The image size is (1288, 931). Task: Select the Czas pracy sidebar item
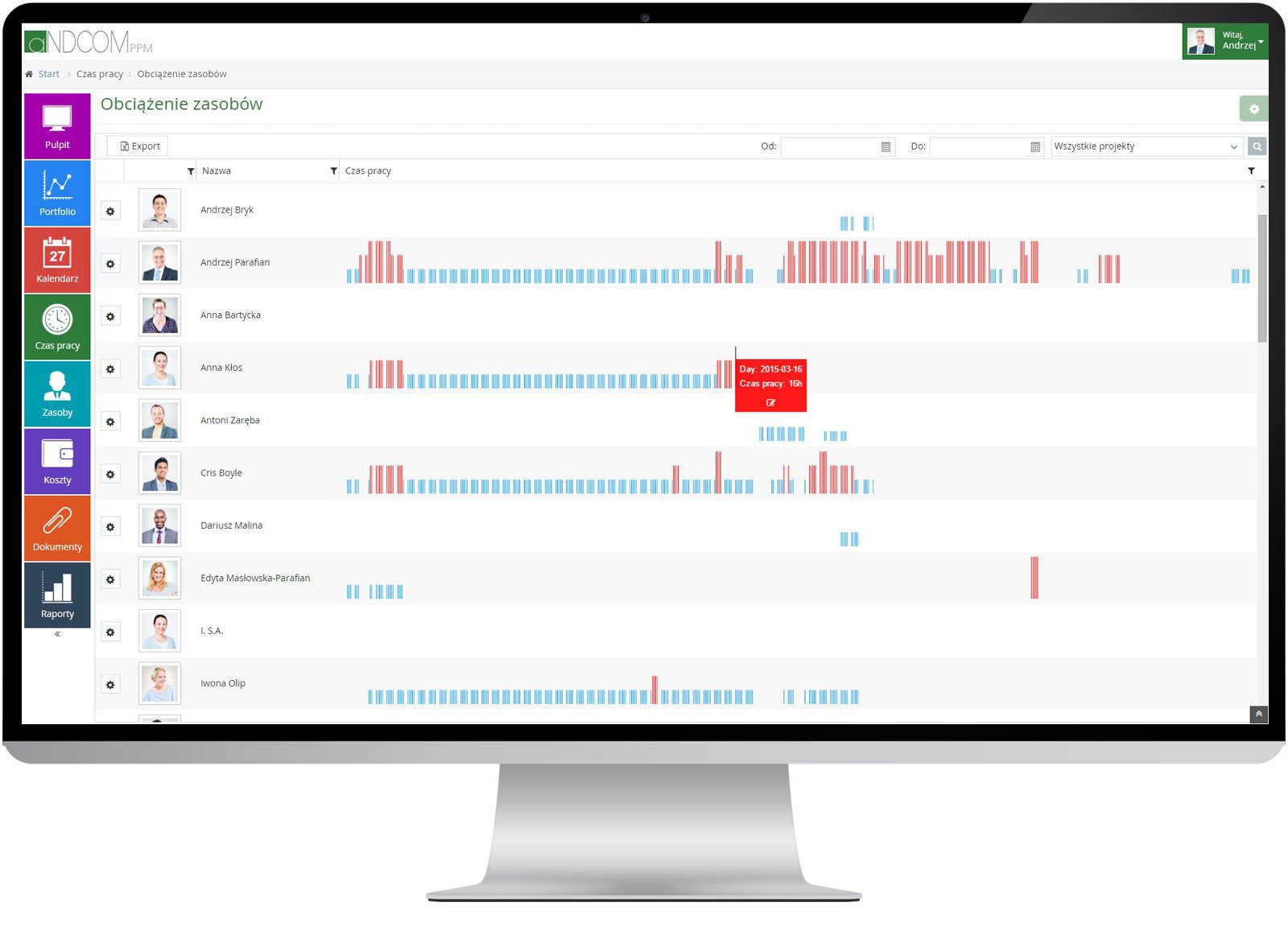click(57, 327)
